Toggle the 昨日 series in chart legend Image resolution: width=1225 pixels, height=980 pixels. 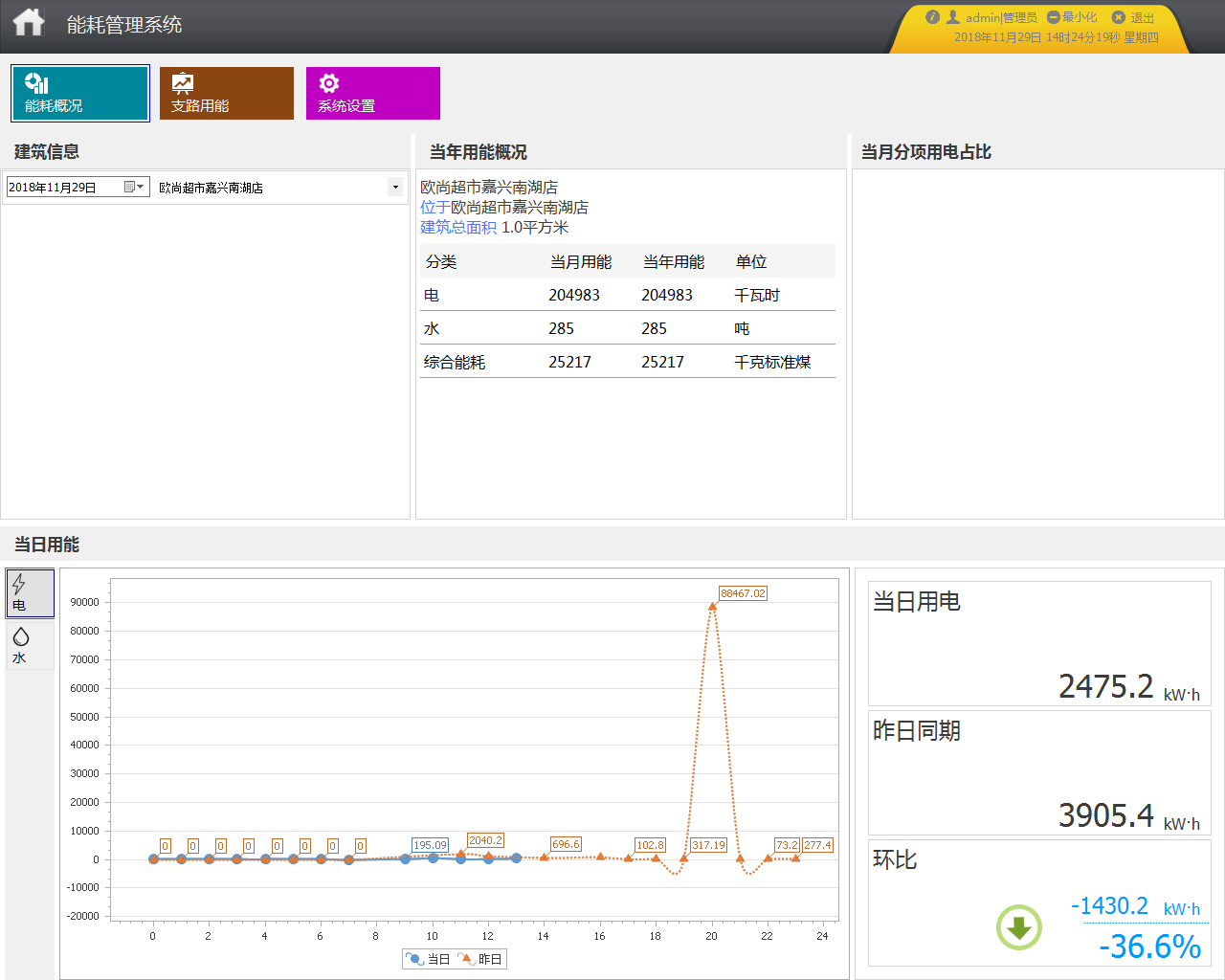[479, 959]
